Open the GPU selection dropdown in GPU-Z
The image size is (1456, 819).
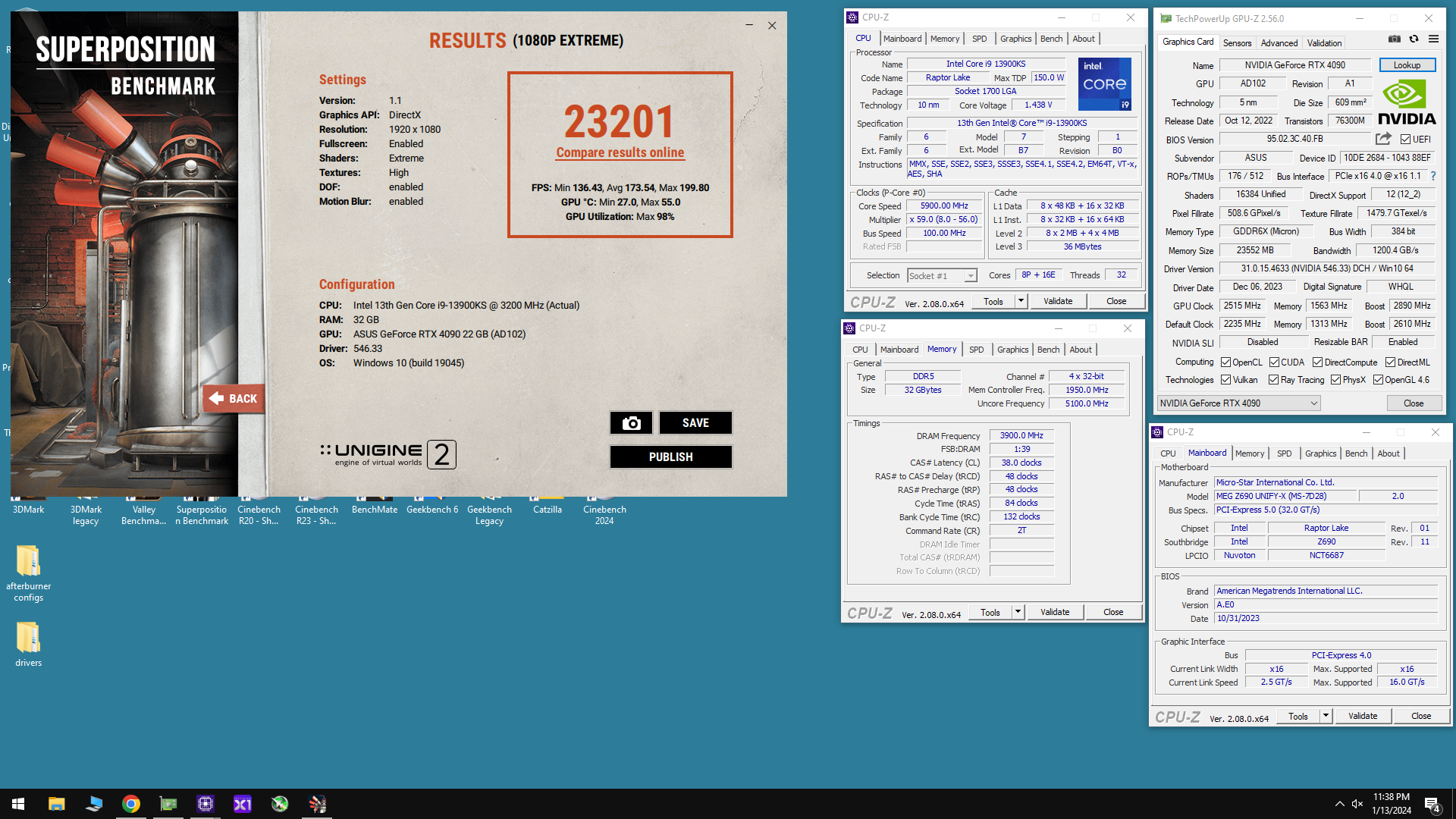(x=1238, y=403)
